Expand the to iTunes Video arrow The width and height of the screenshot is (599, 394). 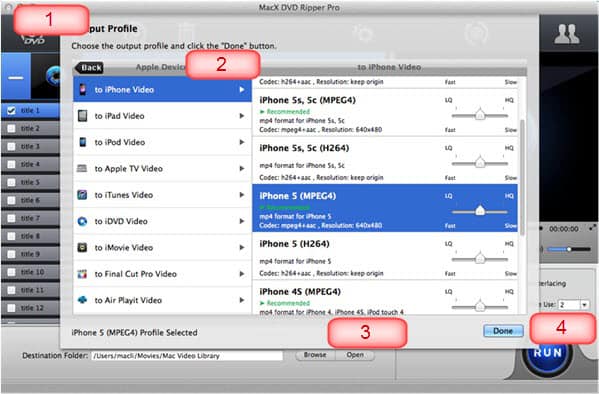(241, 195)
